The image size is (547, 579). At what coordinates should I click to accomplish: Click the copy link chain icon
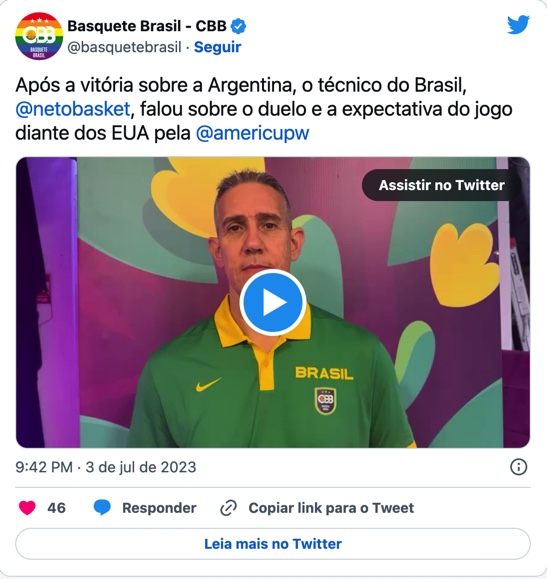tap(229, 508)
